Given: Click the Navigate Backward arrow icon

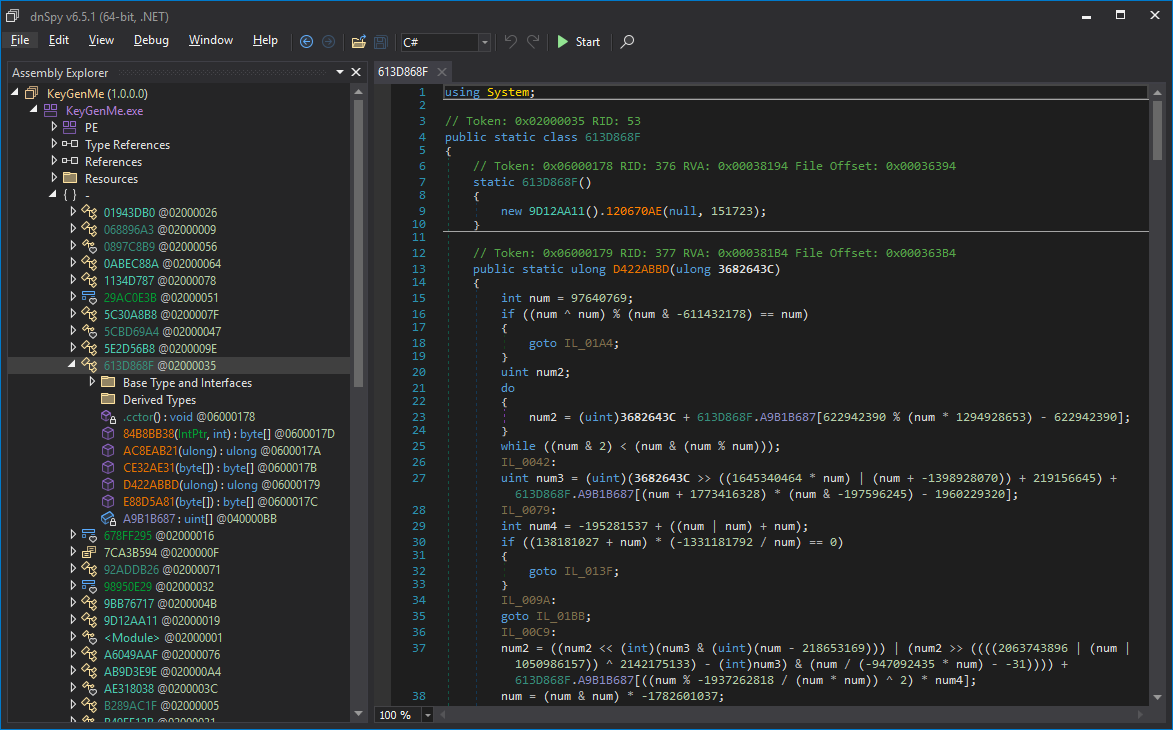Looking at the screenshot, I should coord(306,42).
